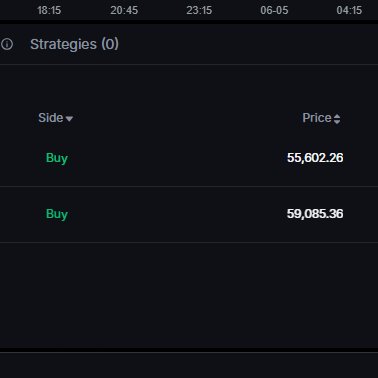Open the Side filter dropdown
Viewport: 378px width, 378px height.
click(56, 118)
